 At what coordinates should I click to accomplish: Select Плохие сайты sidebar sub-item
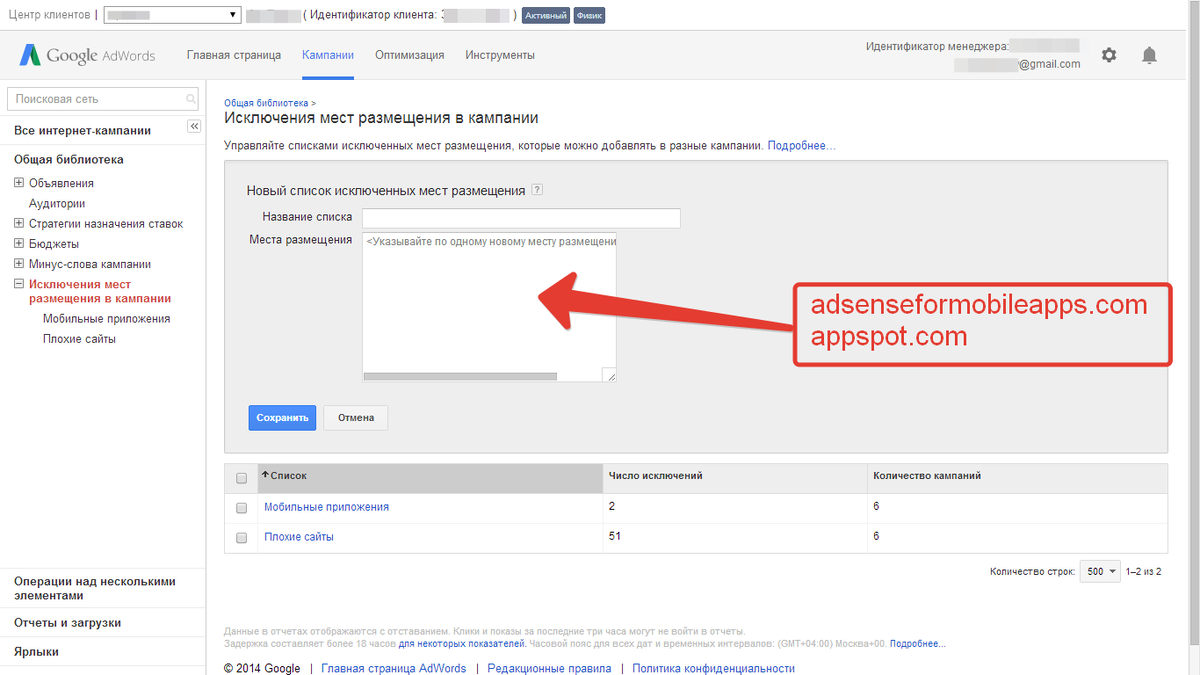pyautogui.click(x=79, y=339)
